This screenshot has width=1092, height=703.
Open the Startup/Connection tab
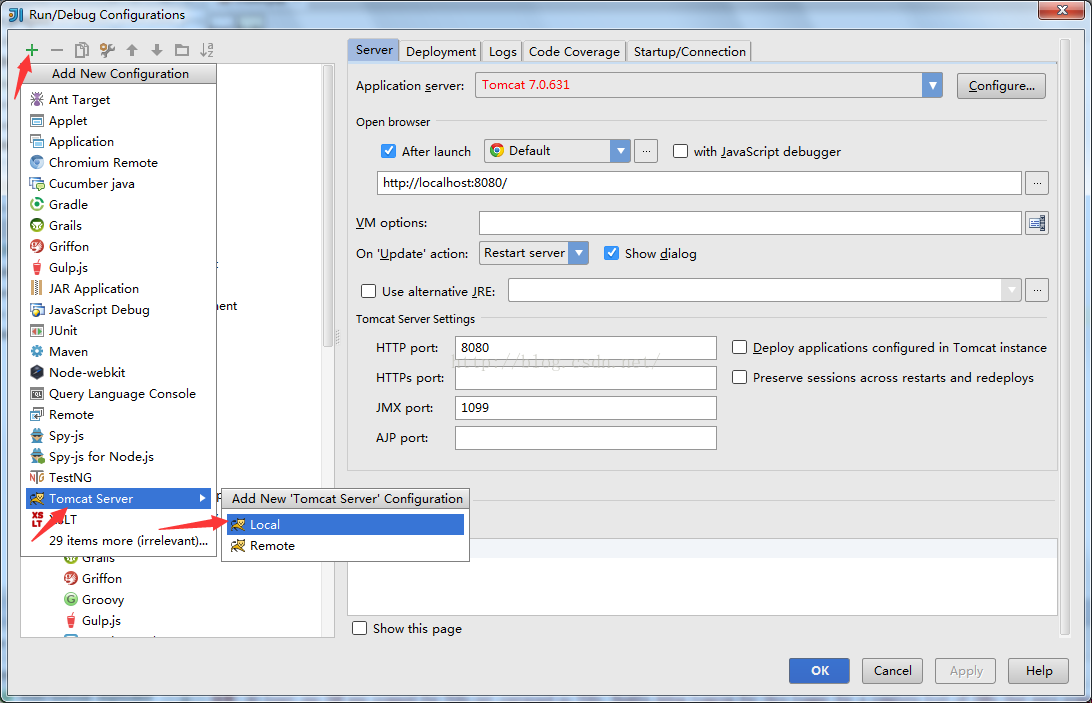point(689,52)
